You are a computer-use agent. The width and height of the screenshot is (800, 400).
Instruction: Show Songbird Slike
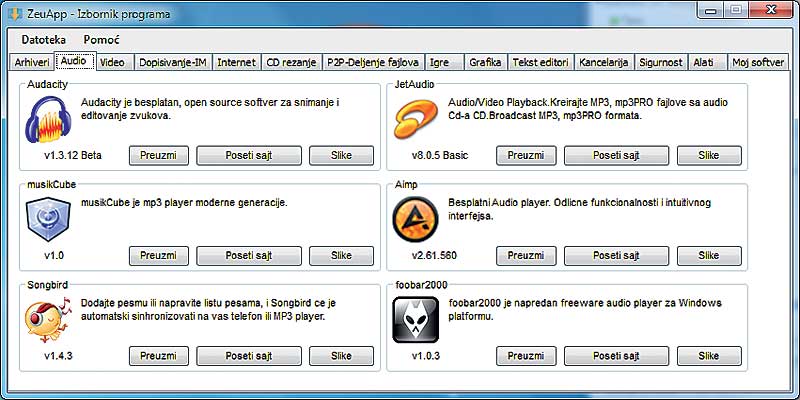click(341, 356)
